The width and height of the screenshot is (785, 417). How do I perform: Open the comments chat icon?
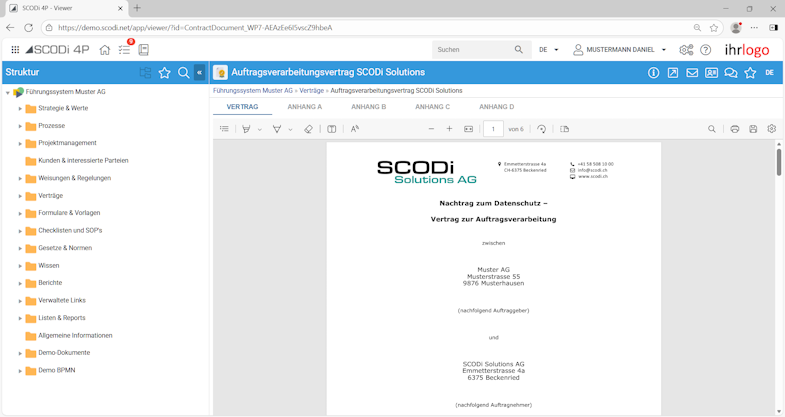click(731, 73)
